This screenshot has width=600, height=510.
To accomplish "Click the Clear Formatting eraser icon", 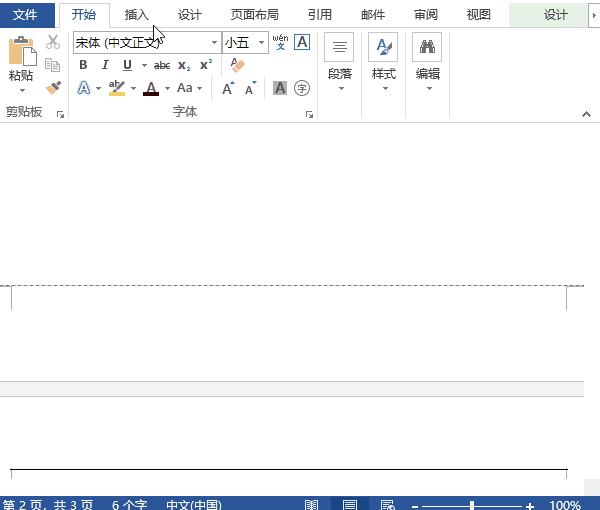I will [x=237, y=65].
